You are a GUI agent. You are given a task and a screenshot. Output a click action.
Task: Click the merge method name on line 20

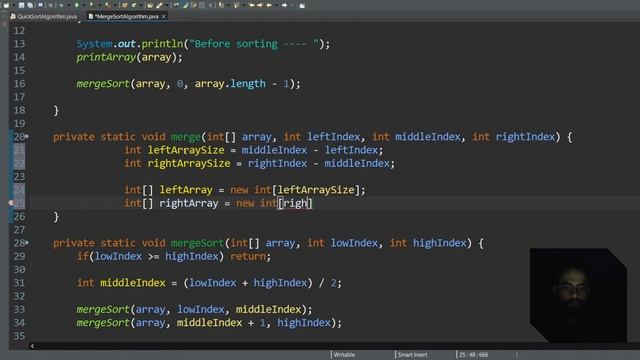[x=186, y=137]
